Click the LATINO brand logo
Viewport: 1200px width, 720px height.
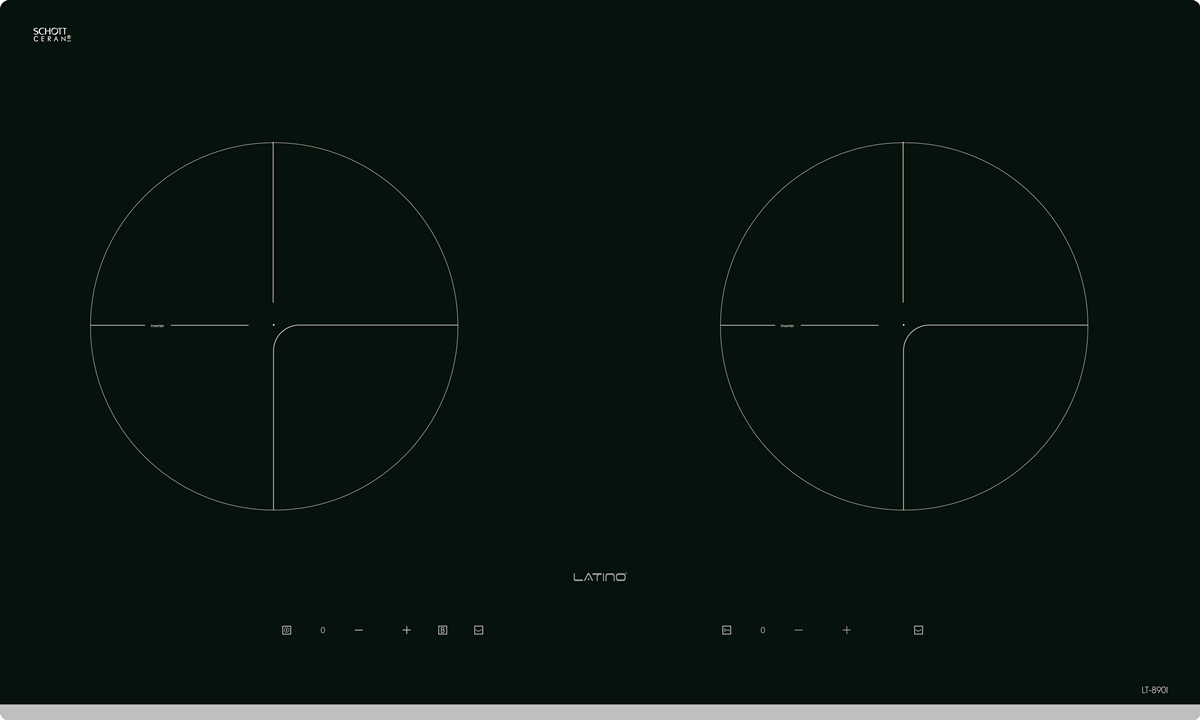point(600,577)
